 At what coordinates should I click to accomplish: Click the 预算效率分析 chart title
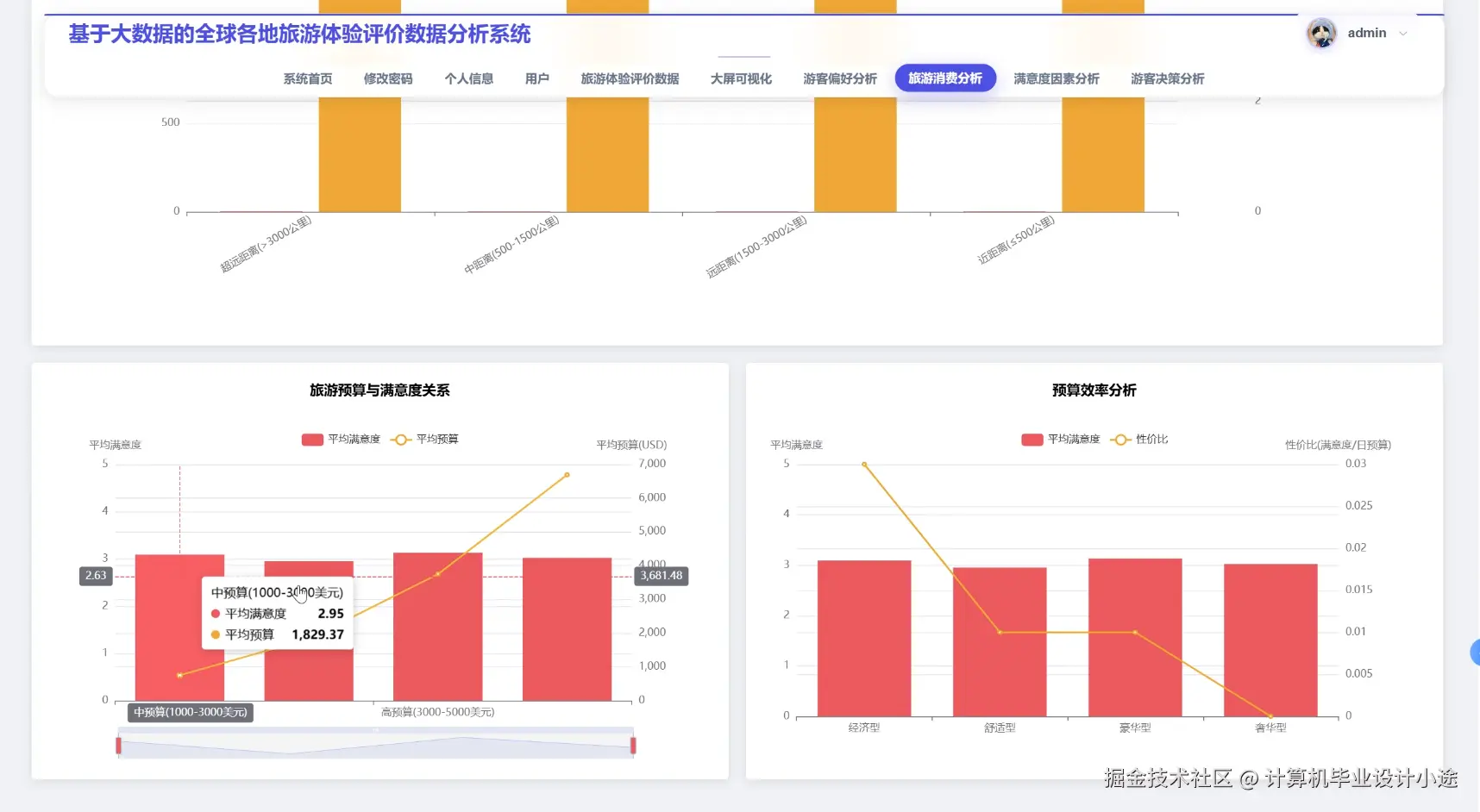[x=1094, y=390]
